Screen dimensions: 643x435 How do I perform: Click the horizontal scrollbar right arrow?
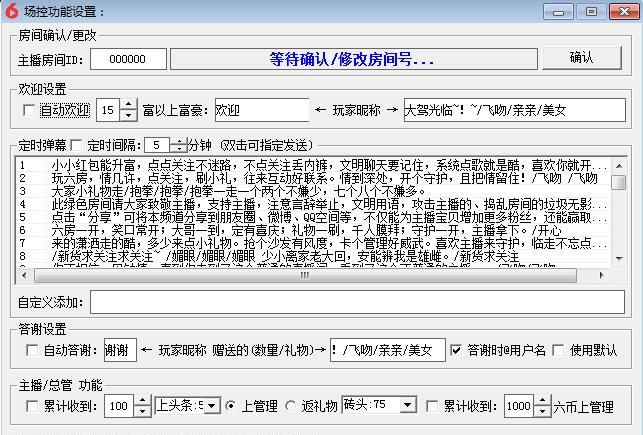click(602, 276)
